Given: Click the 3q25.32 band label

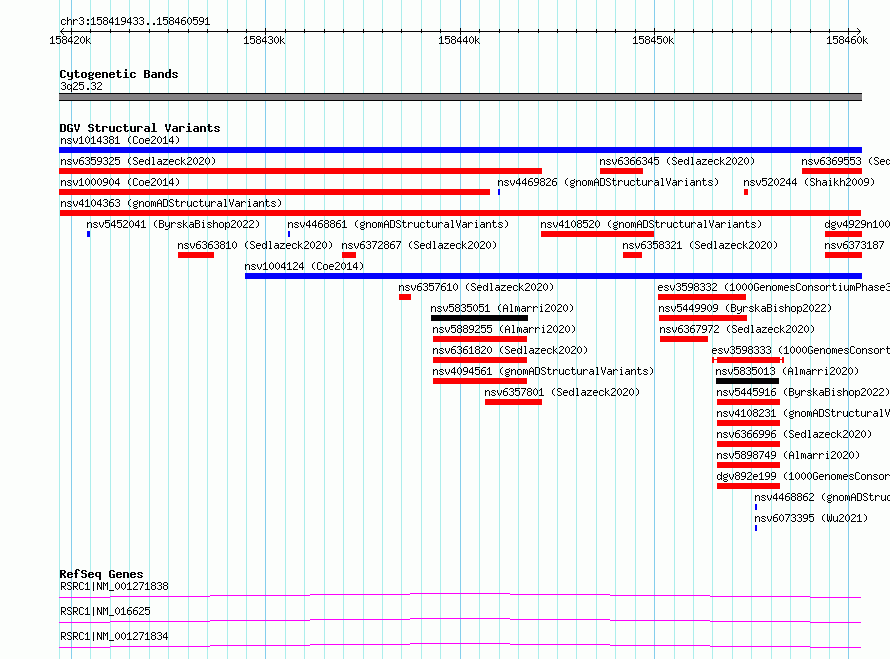Looking at the screenshot, I should pyautogui.click(x=81, y=86).
